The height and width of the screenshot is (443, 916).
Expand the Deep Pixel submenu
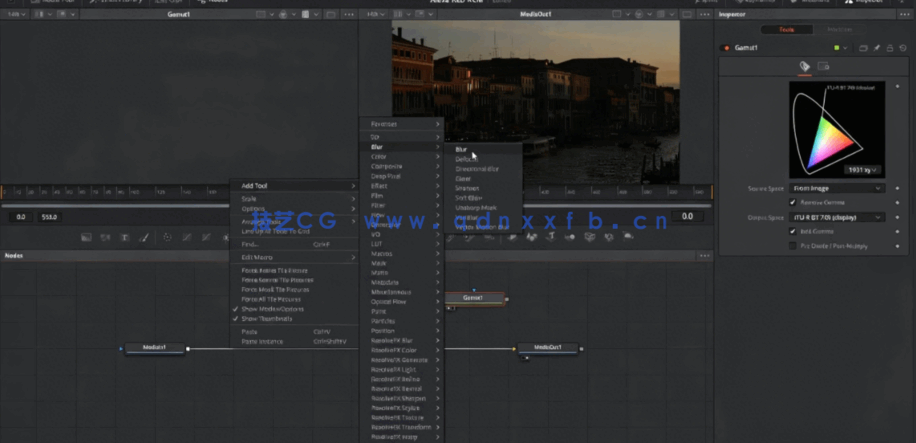click(402, 176)
